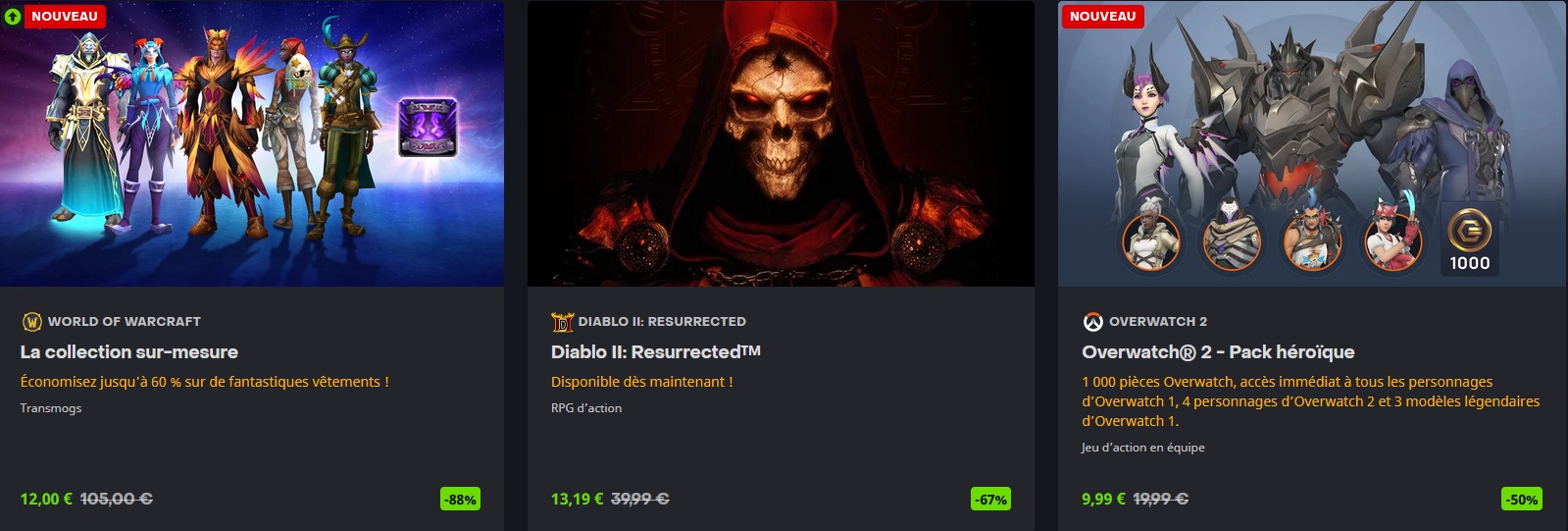Image resolution: width=1568 pixels, height=531 pixels.
Task: Open Overwatch 2 - Pack héroïque title
Action: coord(1218,351)
